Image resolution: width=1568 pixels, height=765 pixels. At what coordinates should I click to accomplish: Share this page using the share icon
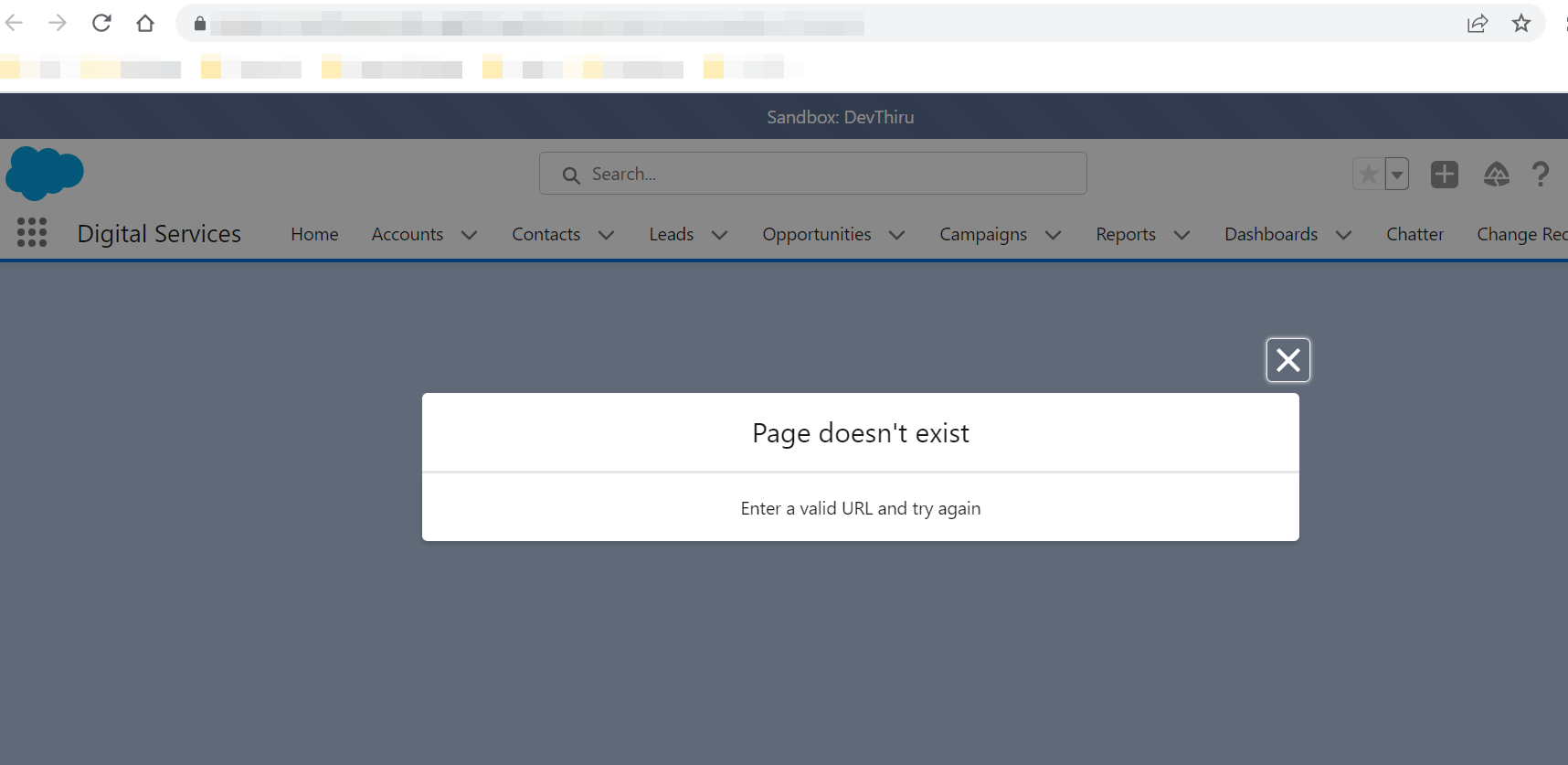(1478, 23)
